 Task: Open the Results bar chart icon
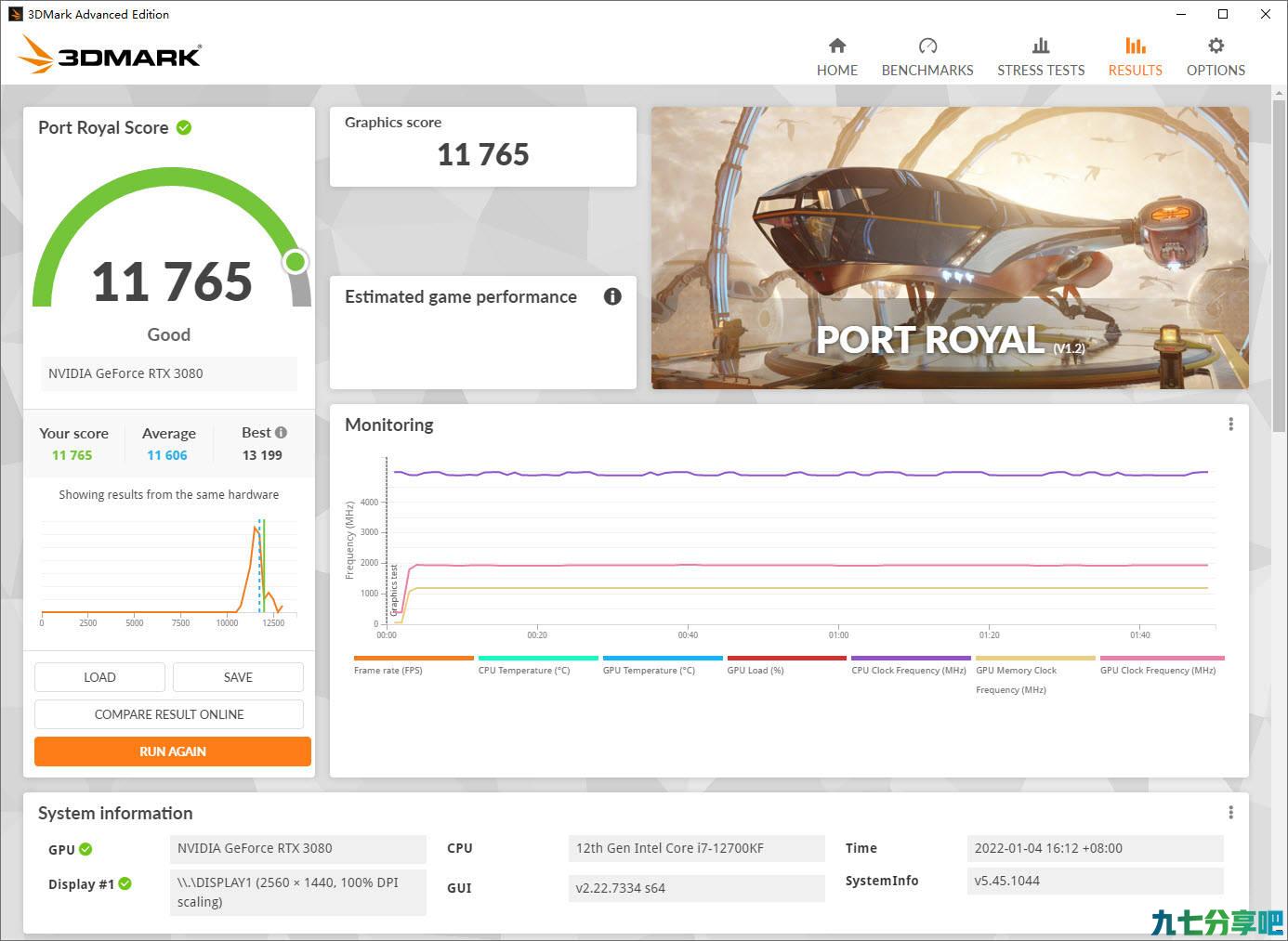pyautogui.click(x=1136, y=46)
